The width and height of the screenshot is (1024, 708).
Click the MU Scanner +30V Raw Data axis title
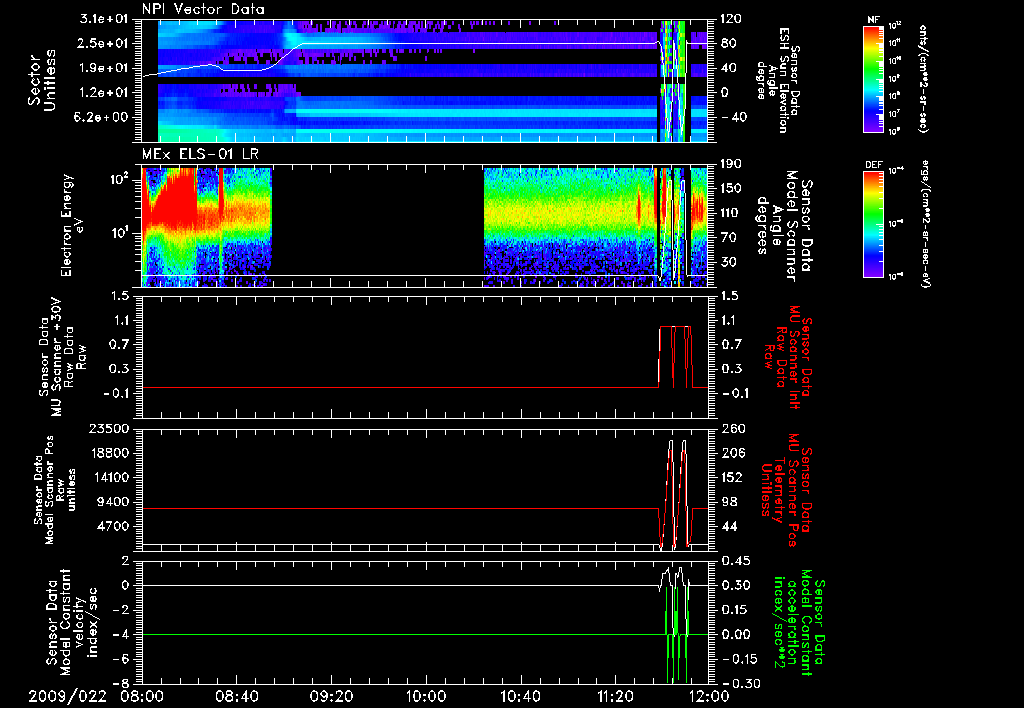coord(63,357)
